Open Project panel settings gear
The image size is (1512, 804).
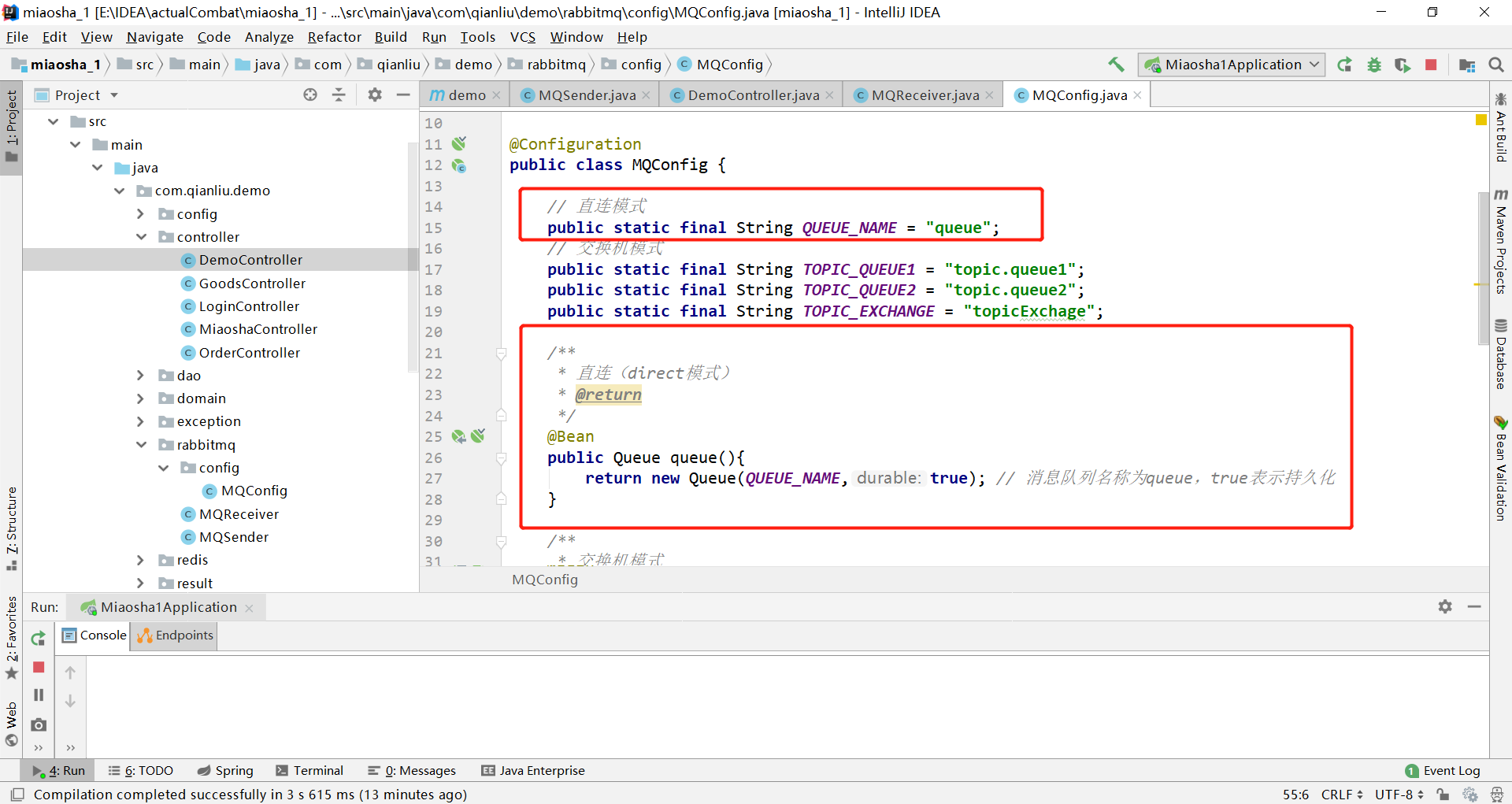click(375, 94)
